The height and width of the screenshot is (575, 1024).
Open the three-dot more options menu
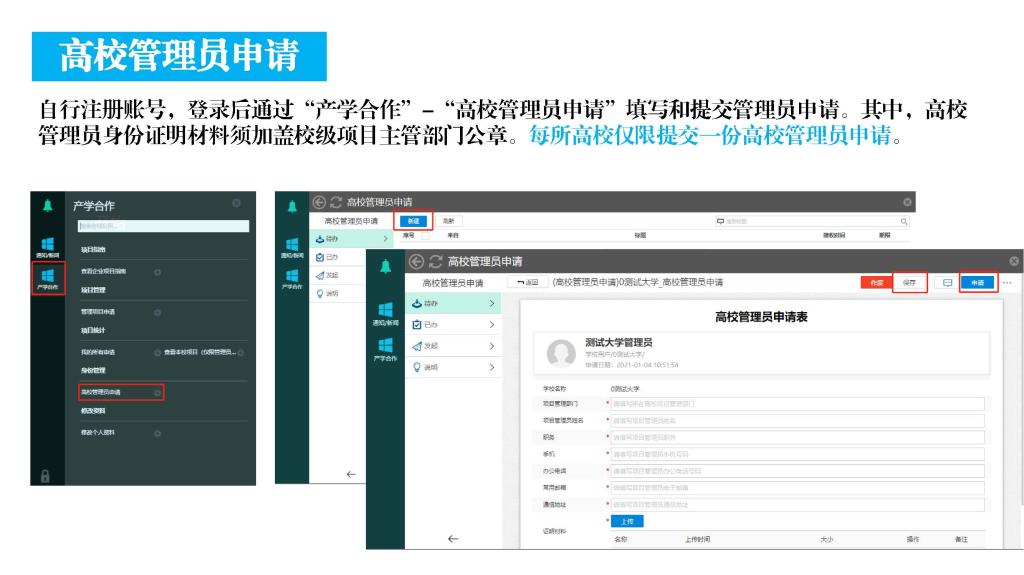[x=1007, y=283]
